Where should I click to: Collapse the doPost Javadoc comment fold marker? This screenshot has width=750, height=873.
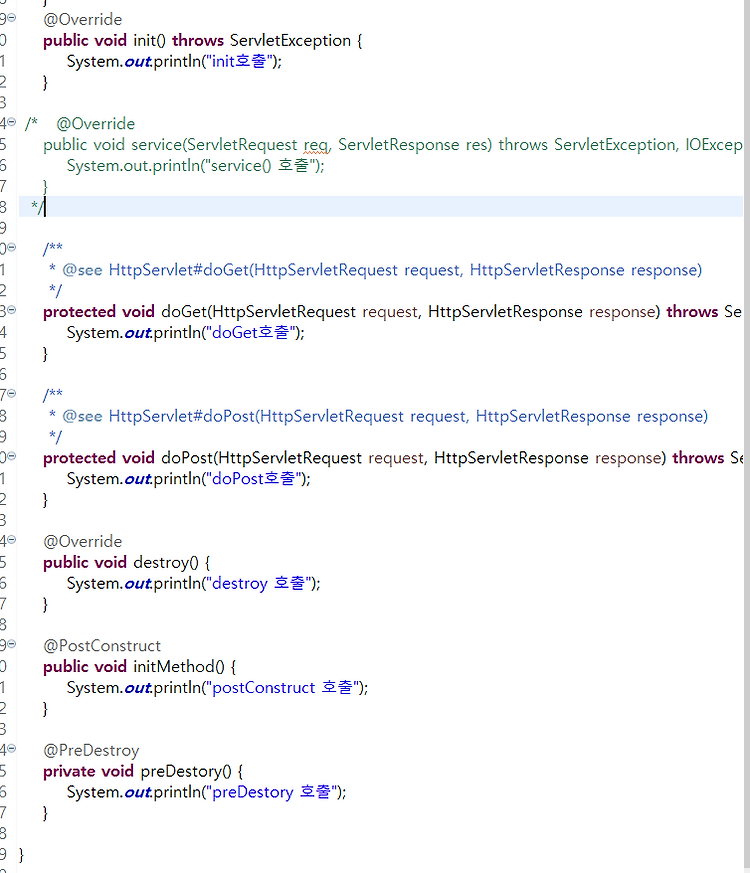12,394
